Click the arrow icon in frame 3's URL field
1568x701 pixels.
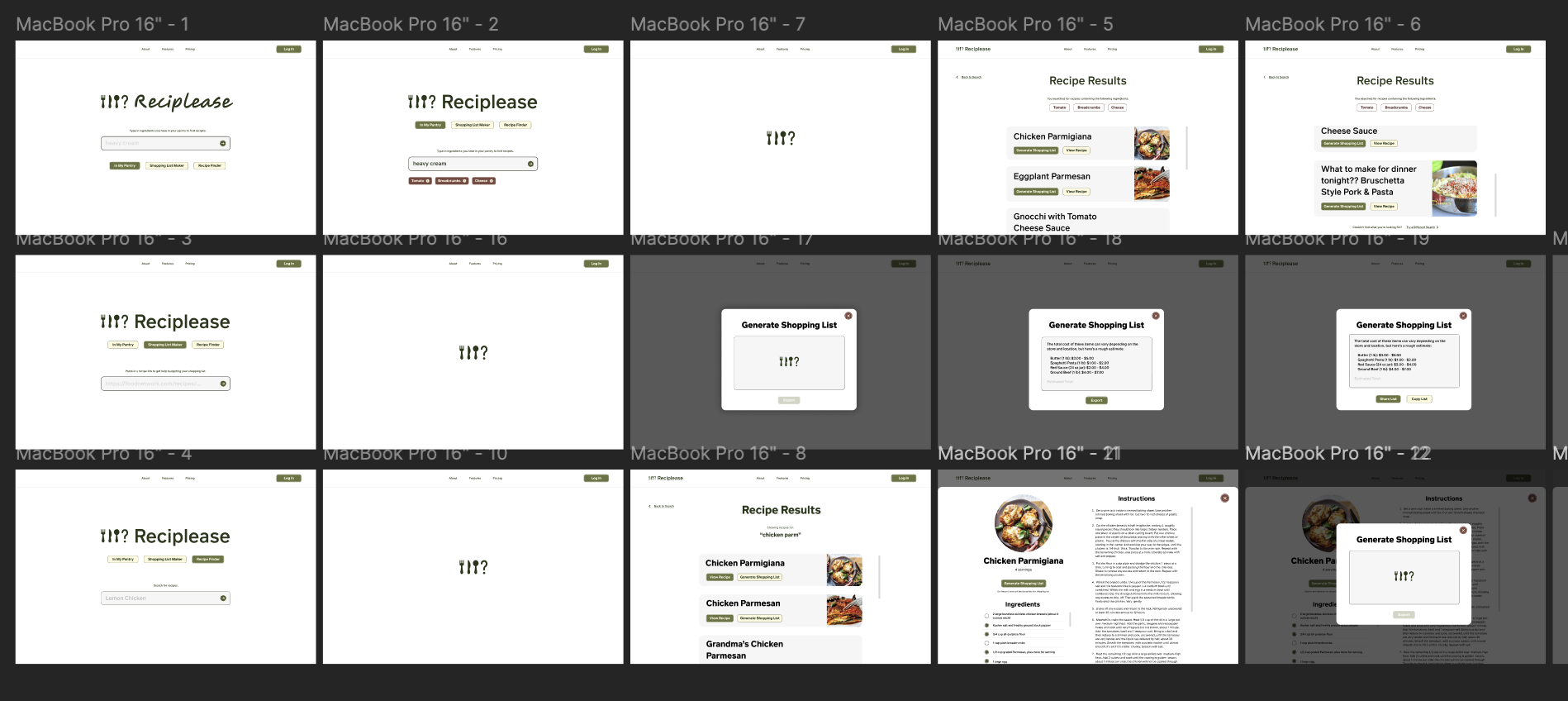pyautogui.click(x=223, y=384)
